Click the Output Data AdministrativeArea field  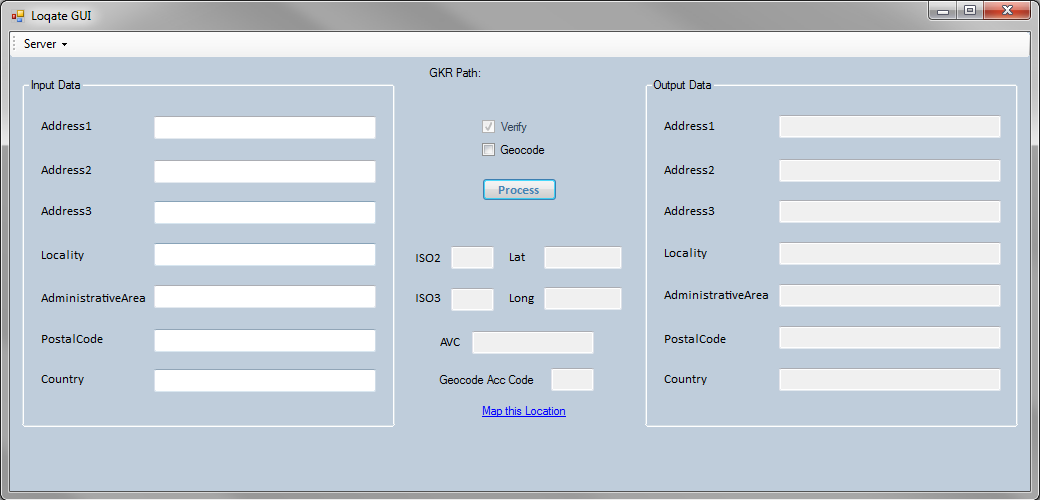pos(889,295)
